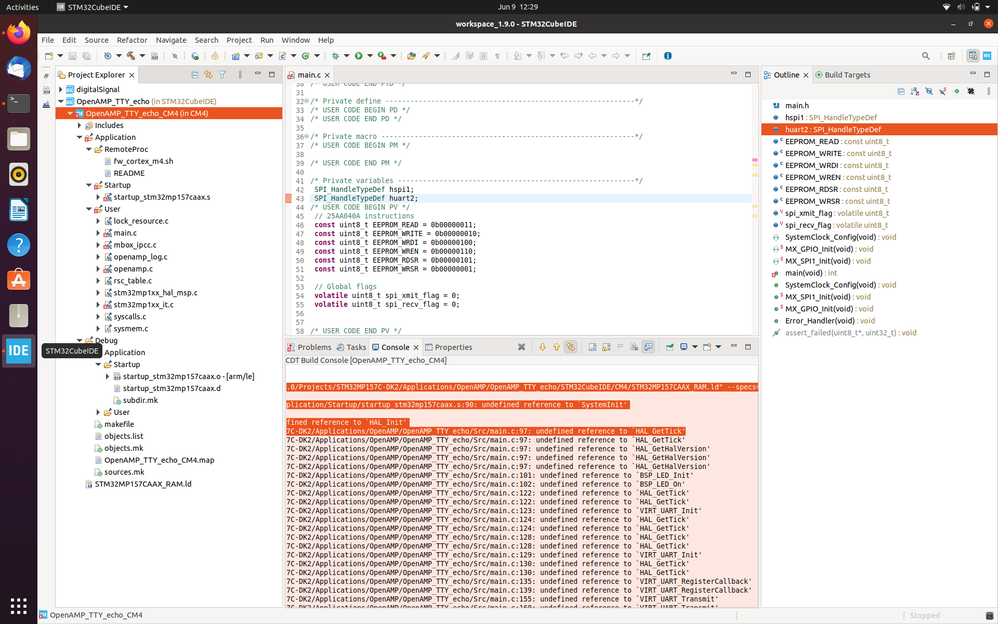Screen dimensions: 998x624
Task: Open Ubuntu Software from the dock
Action: coord(18,280)
